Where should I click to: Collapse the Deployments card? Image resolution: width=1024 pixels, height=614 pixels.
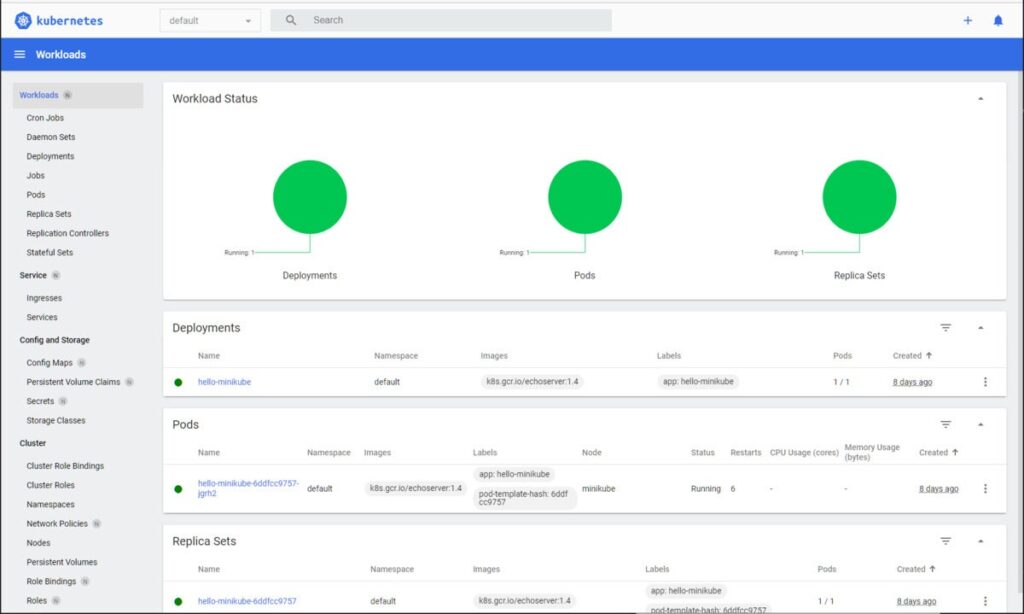pyautogui.click(x=980, y=327)
